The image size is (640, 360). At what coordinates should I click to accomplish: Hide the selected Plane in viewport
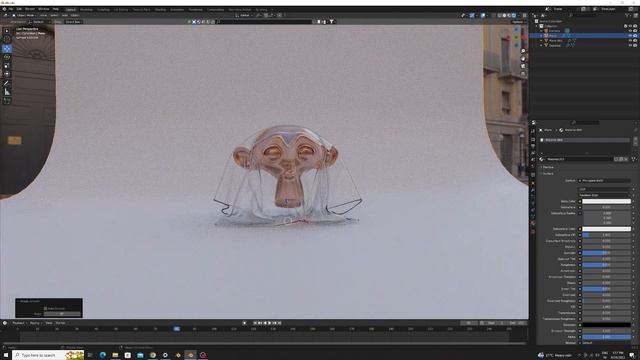(631, 36)
